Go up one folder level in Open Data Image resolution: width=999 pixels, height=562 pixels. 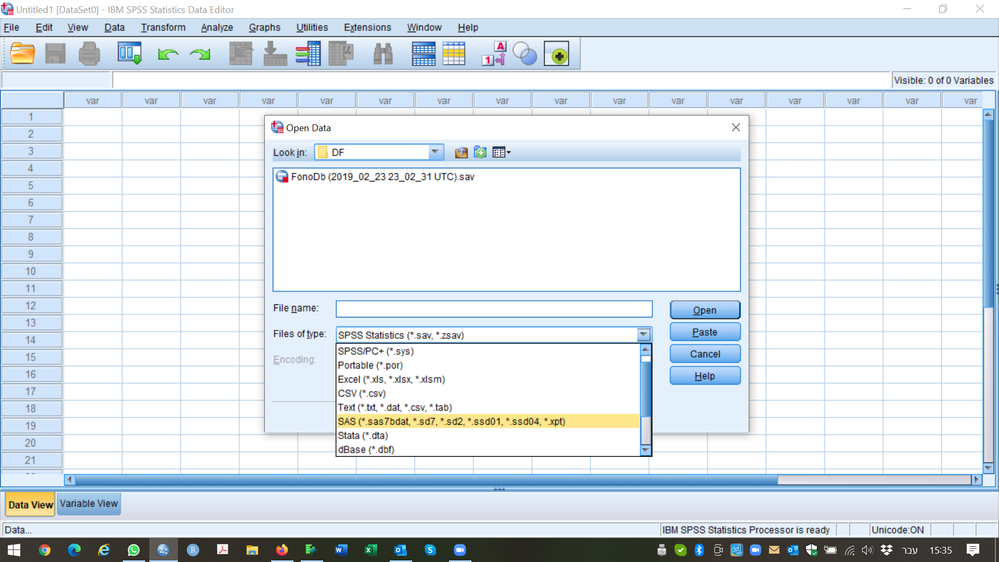[461, 152]
